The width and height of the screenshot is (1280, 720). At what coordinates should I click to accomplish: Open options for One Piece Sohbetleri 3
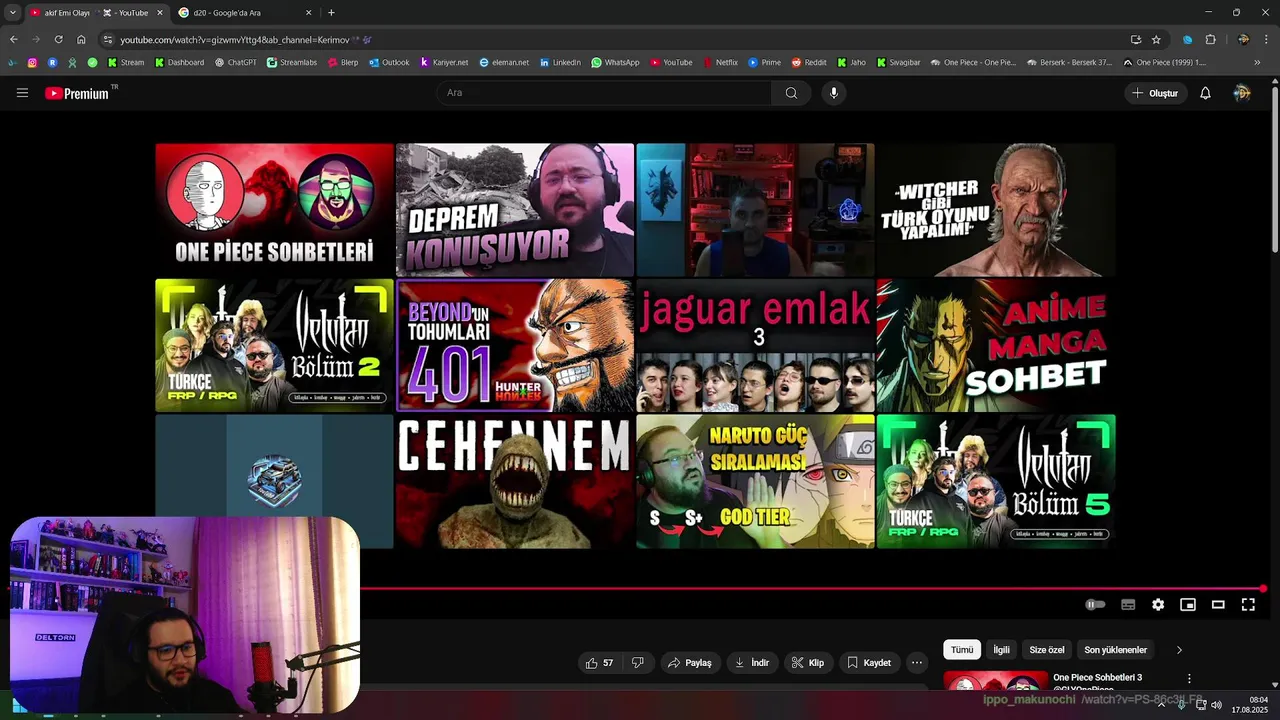click(x=1189, y=678)
